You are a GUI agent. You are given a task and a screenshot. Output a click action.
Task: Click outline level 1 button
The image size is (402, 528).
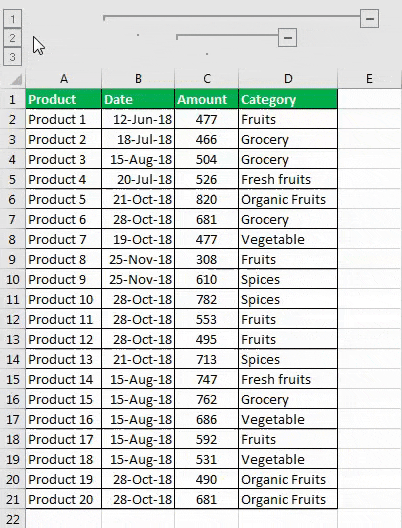[x=12, y=19]
